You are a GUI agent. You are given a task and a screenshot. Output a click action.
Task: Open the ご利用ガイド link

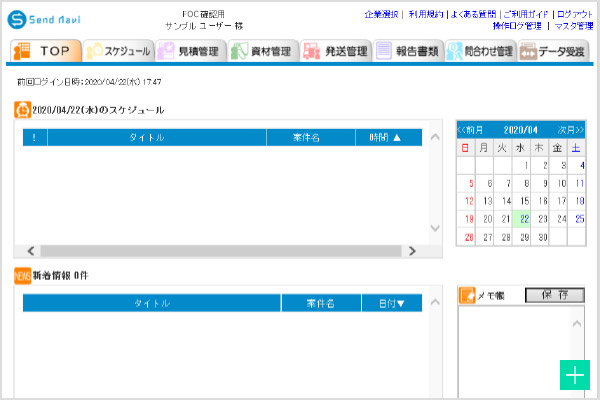point(526,15)
